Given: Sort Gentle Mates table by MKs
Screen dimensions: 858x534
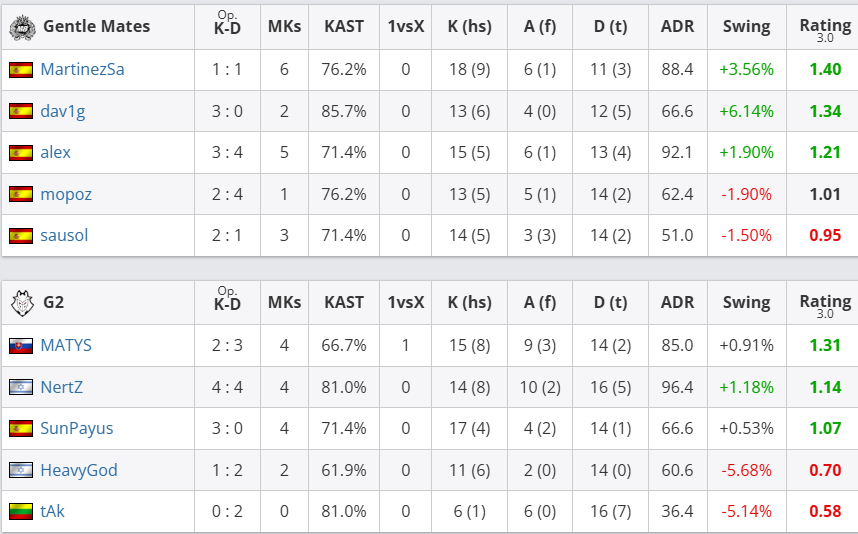Looking at the screenshot, I should 284,28.
